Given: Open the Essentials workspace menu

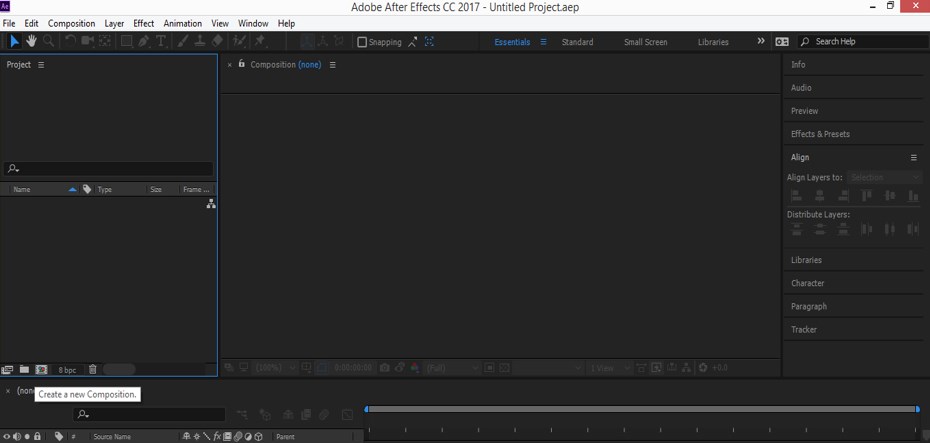Looking at the screenshot, I should click(543, 42).
